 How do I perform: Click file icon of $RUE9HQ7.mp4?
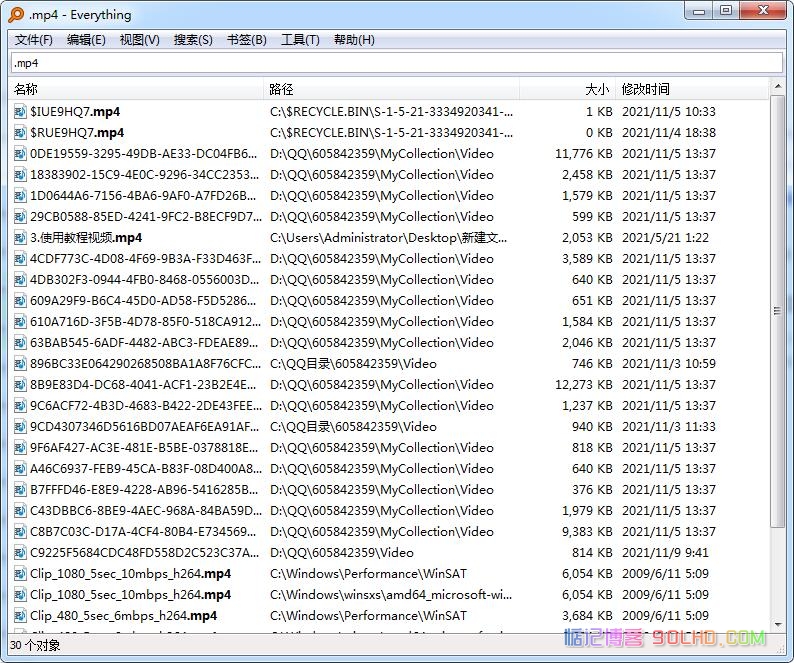(x=20, y=133)
